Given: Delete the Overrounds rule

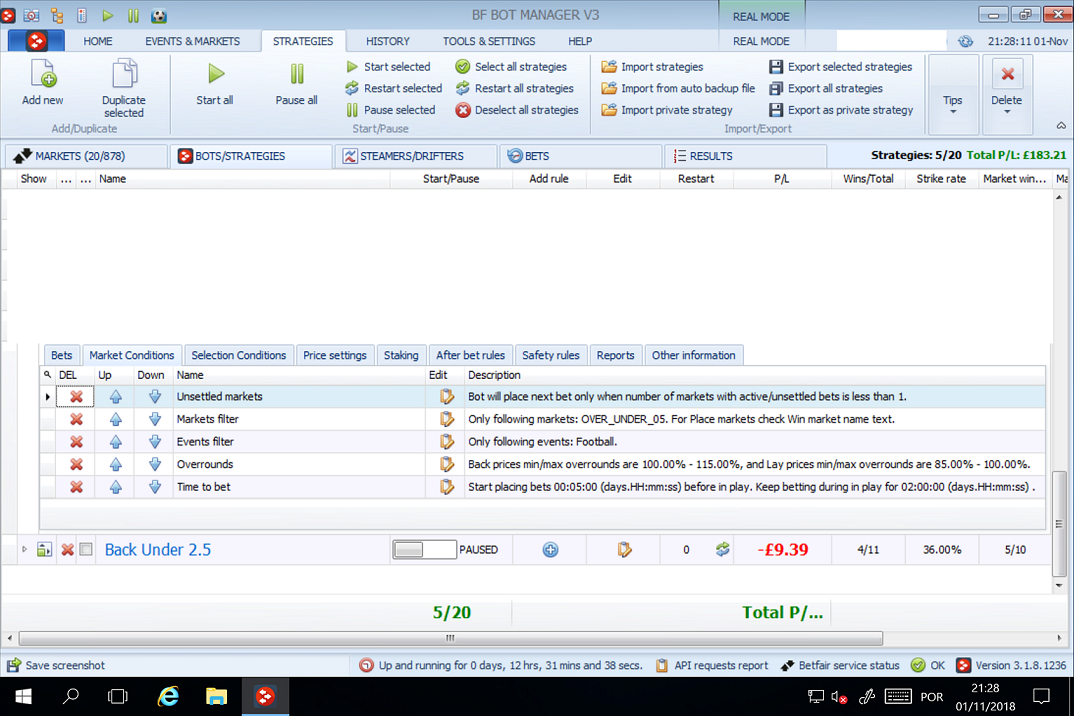Looking at the screenshot, I should click(76, 465).
